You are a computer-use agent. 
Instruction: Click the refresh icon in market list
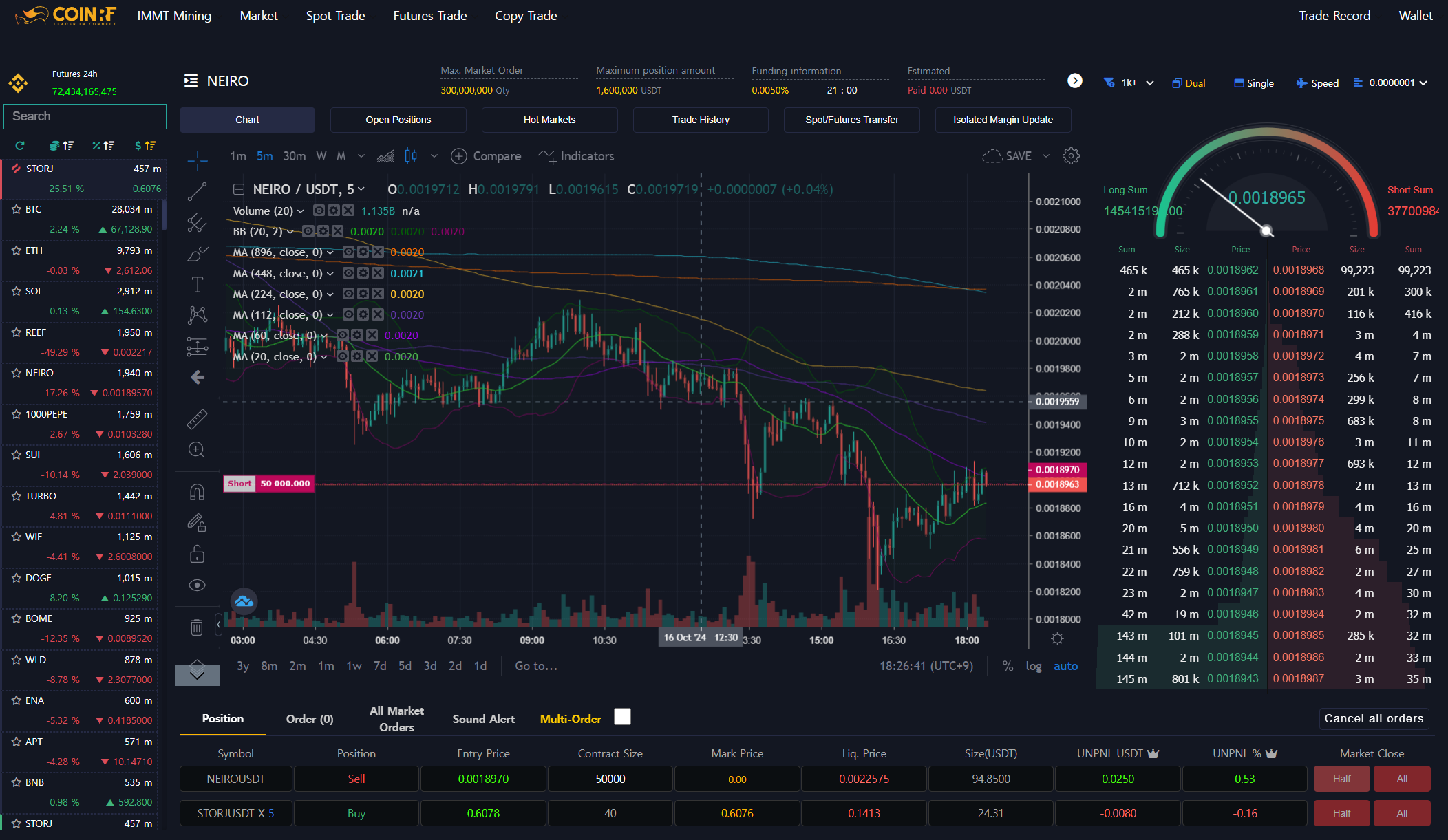20,146
